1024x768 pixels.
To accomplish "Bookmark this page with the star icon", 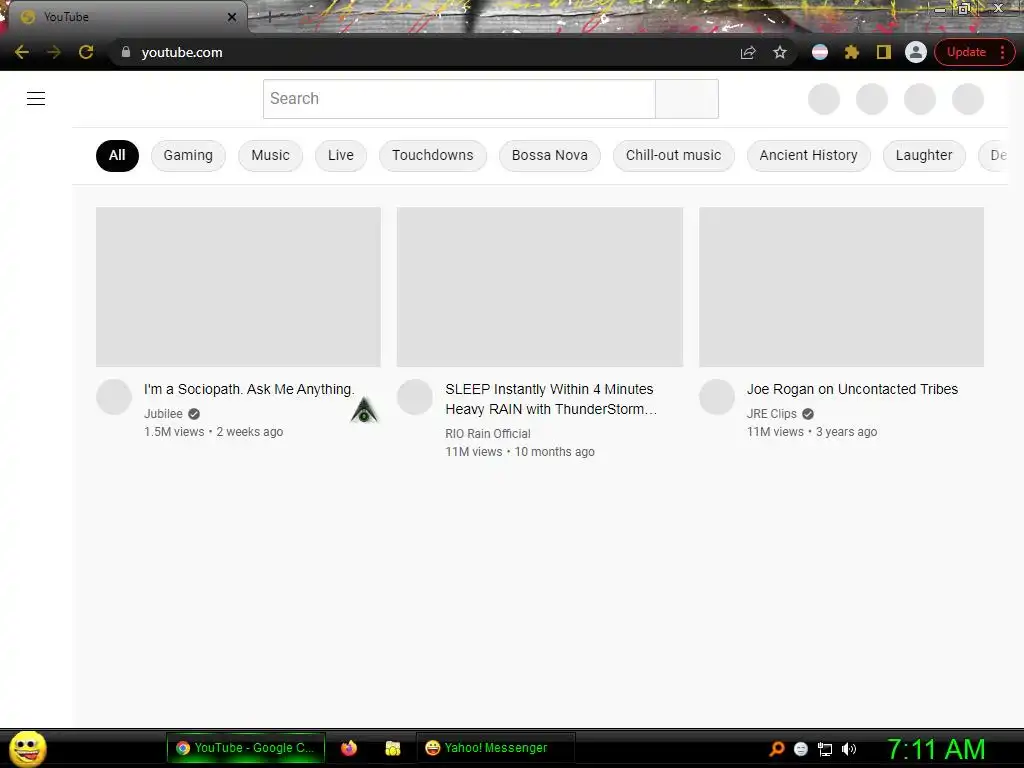I will (780, 52).
